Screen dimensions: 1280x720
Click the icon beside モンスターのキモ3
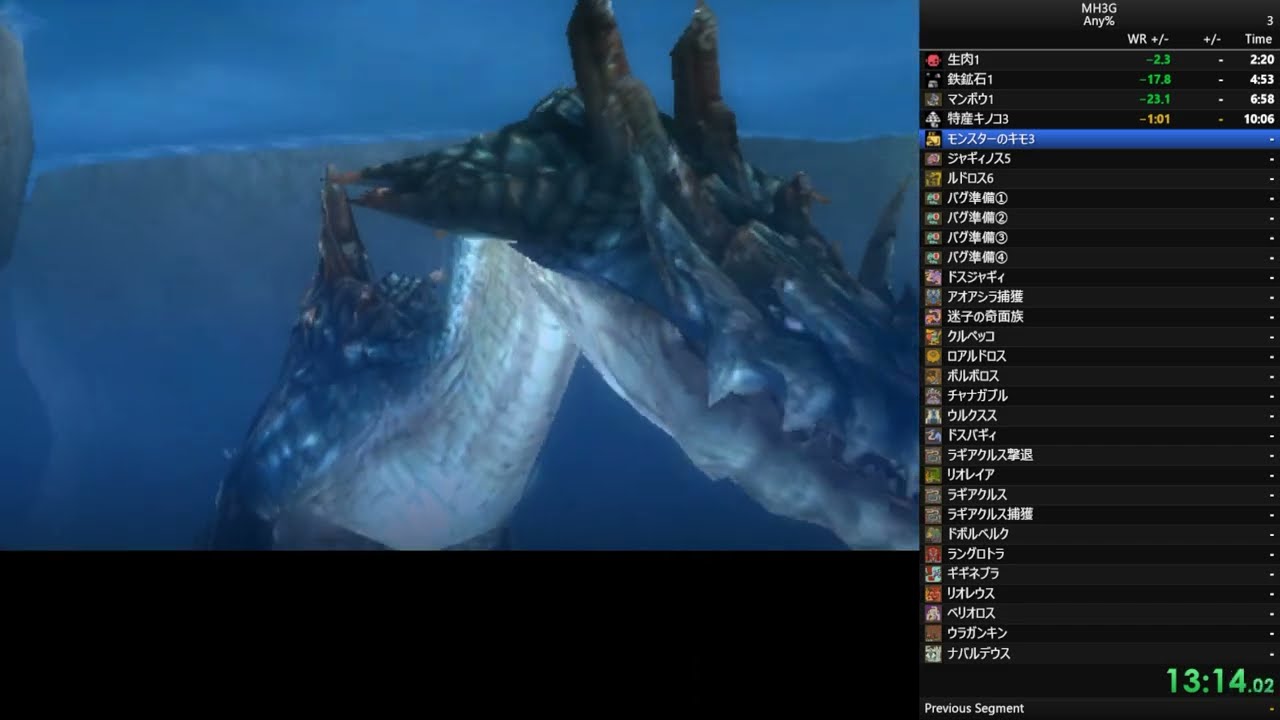pos(933,139)
